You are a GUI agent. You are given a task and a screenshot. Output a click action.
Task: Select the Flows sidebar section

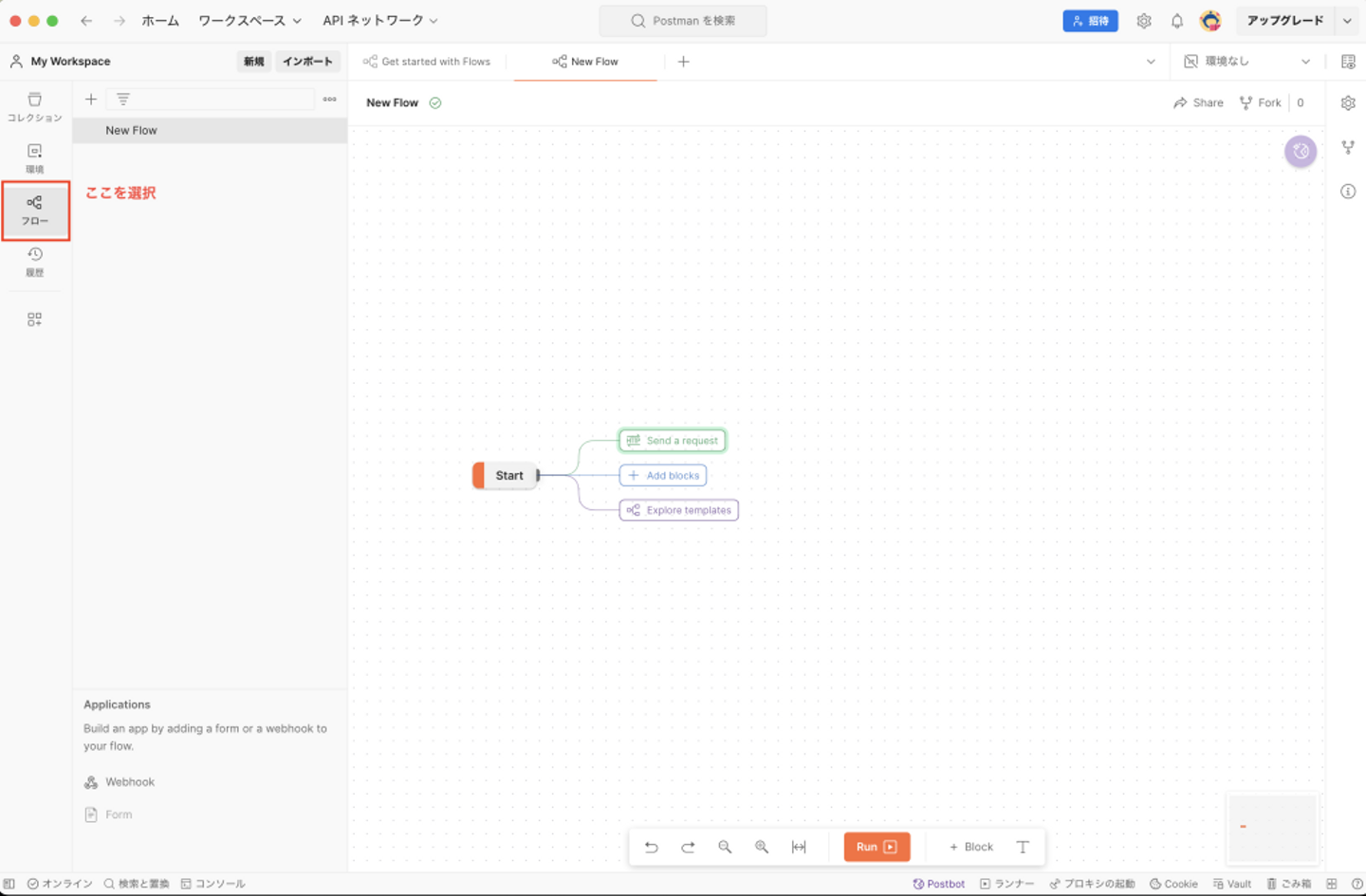pyautogui.click(x=35, y=210)
